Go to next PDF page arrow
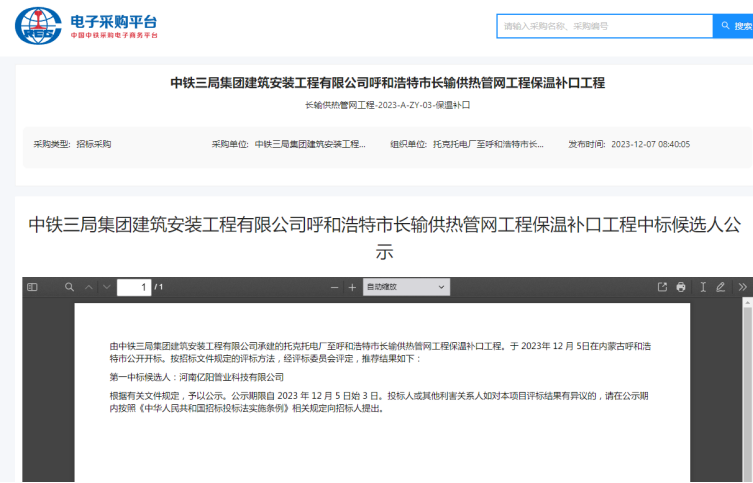 click(x=106, y=287)
